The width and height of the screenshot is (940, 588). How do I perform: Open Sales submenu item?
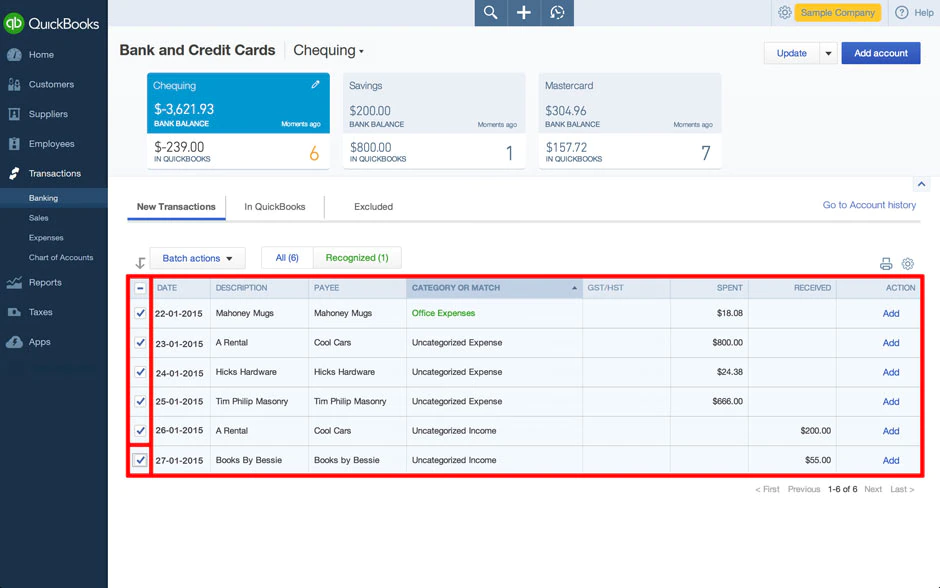tap(38, 218)
